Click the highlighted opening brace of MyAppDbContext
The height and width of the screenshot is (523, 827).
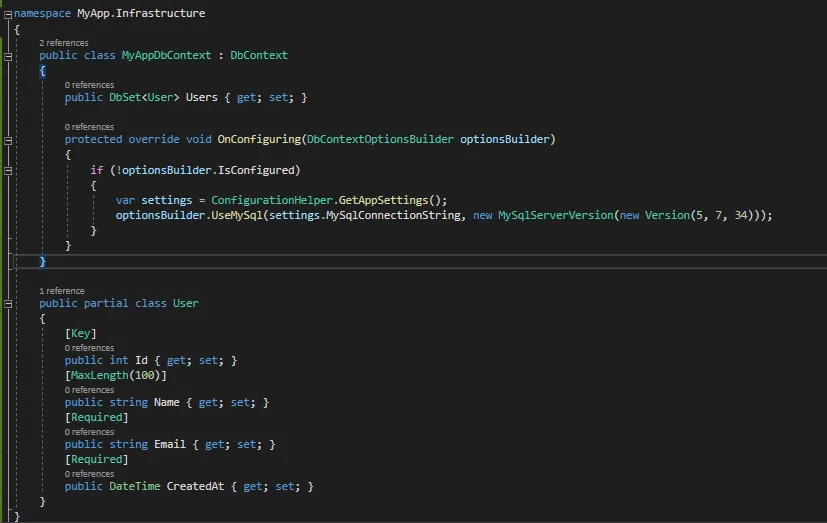42,71
